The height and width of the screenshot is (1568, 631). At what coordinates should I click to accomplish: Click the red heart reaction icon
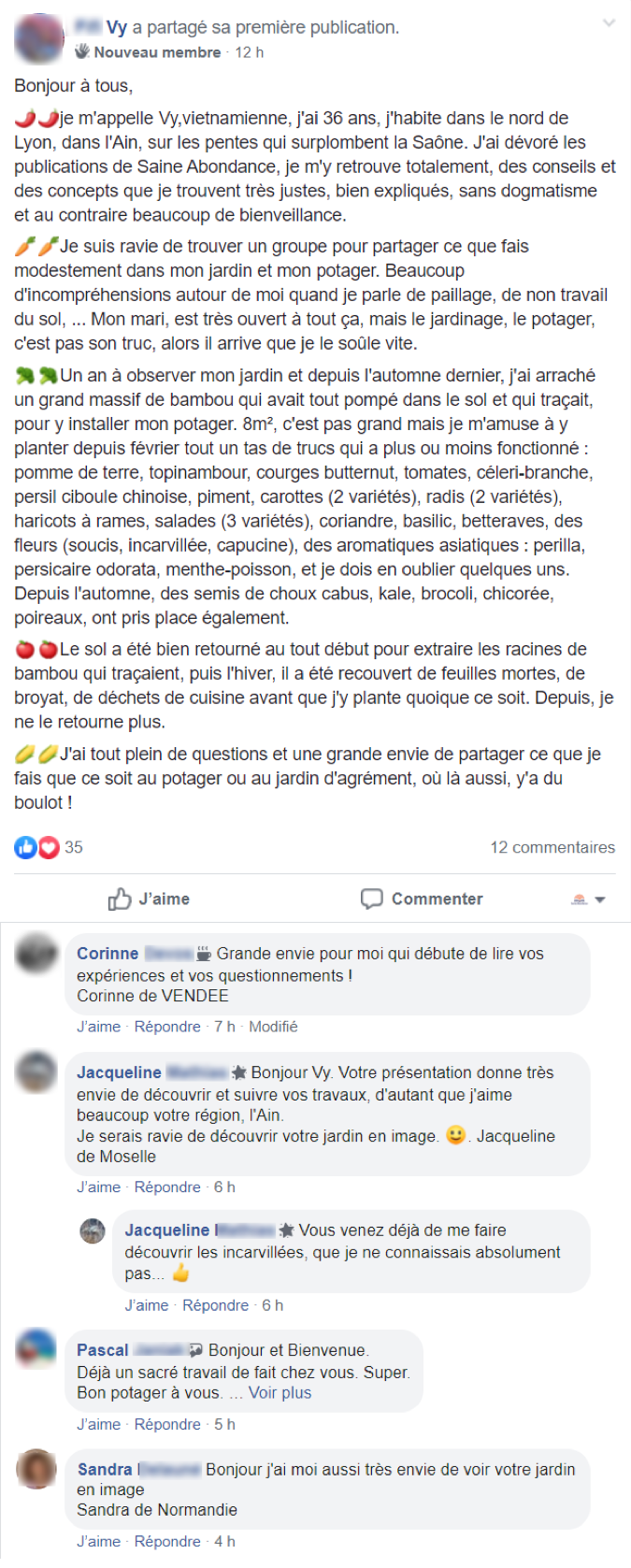click(49, 847)
